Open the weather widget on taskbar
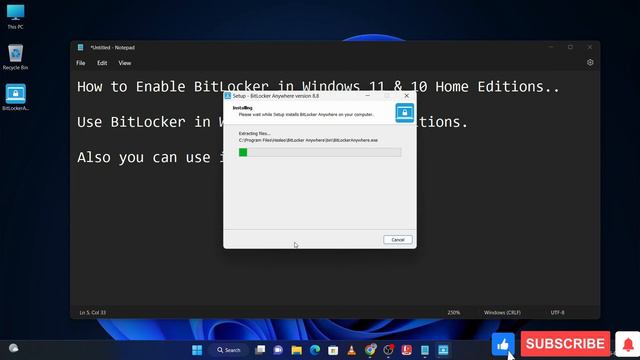The image size is (640, 360). click(14, 348)
